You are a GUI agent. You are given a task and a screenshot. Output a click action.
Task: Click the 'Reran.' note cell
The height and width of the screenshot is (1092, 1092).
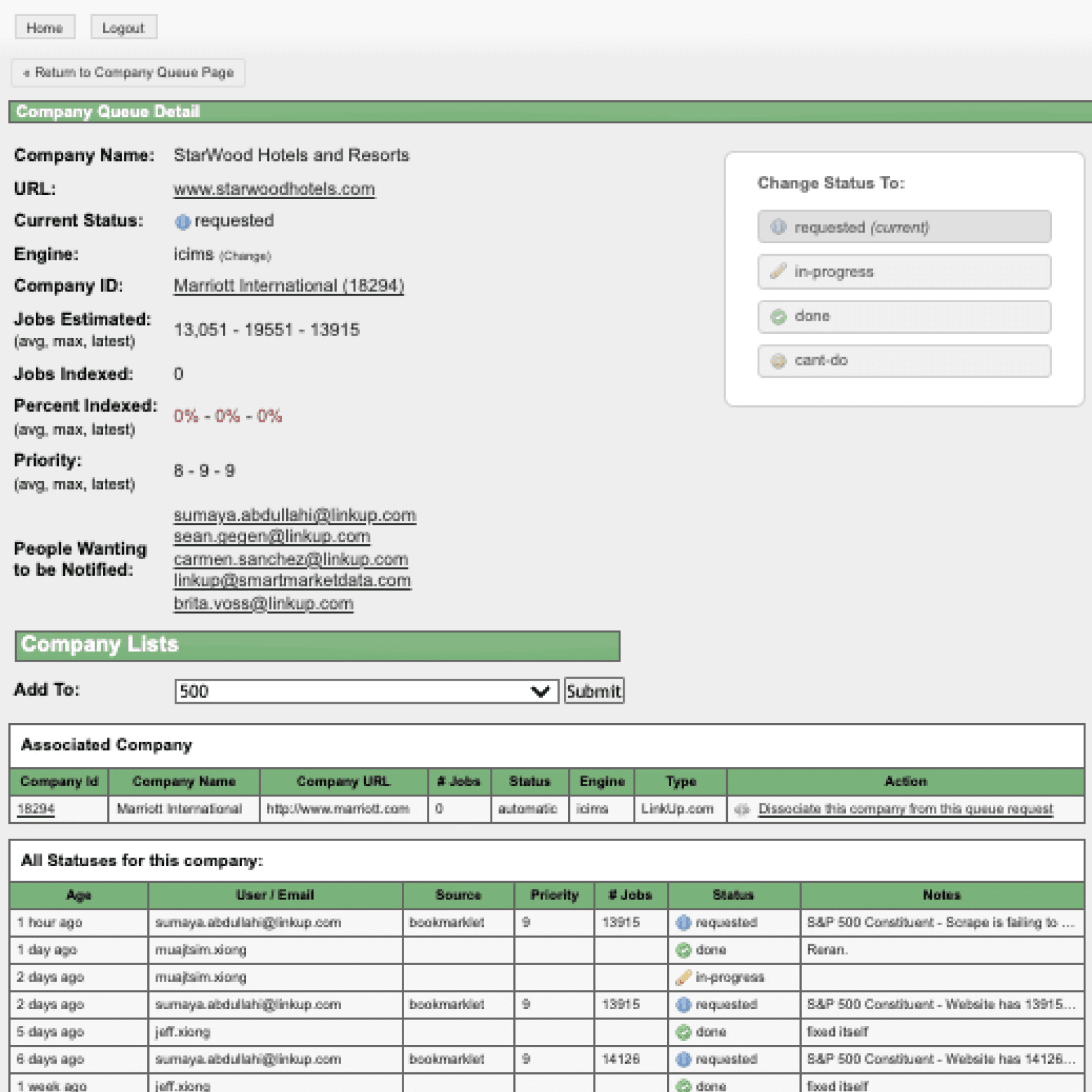(x=942, y=950)
